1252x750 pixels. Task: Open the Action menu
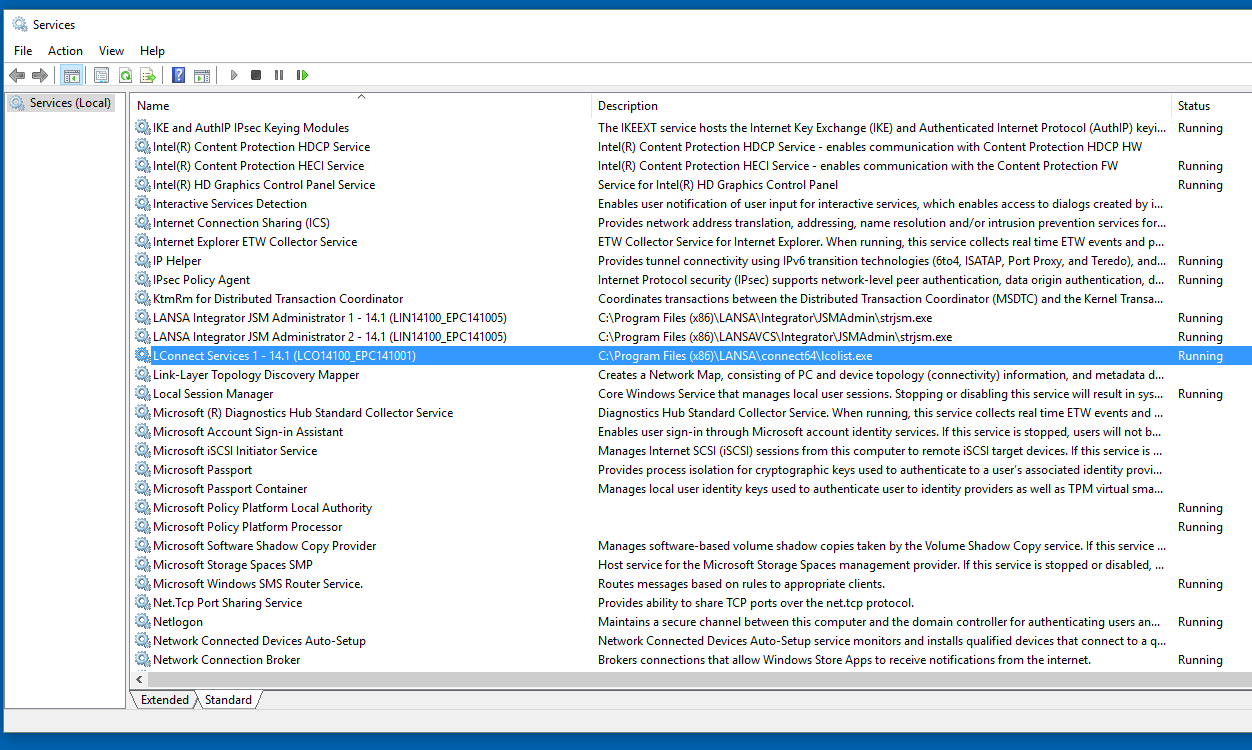pos(66,50)
